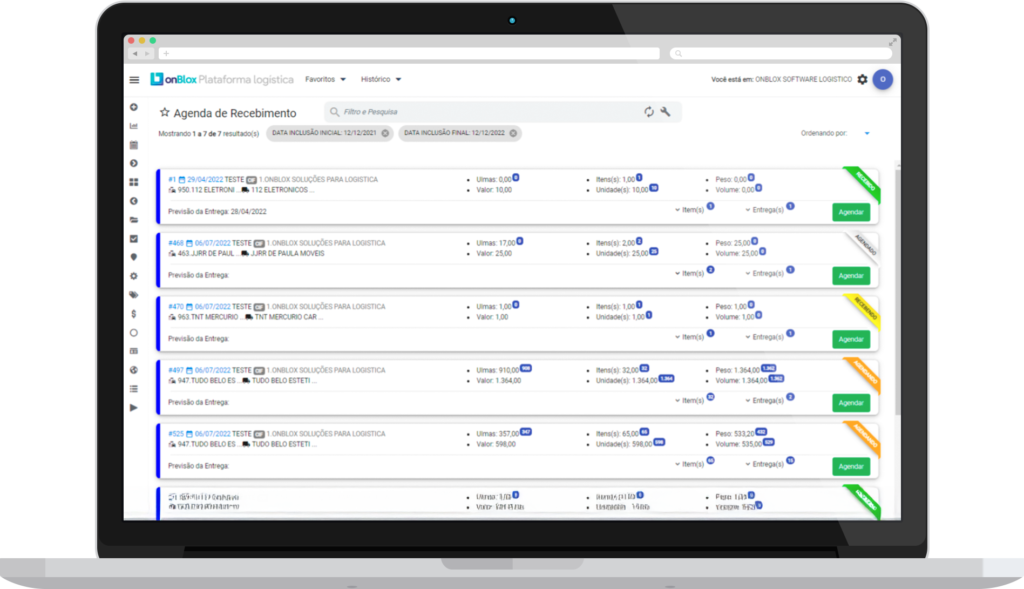Click the plus circle sidebar icon
This screenshot has height=589, width=1024.
(x=134, y=107)
